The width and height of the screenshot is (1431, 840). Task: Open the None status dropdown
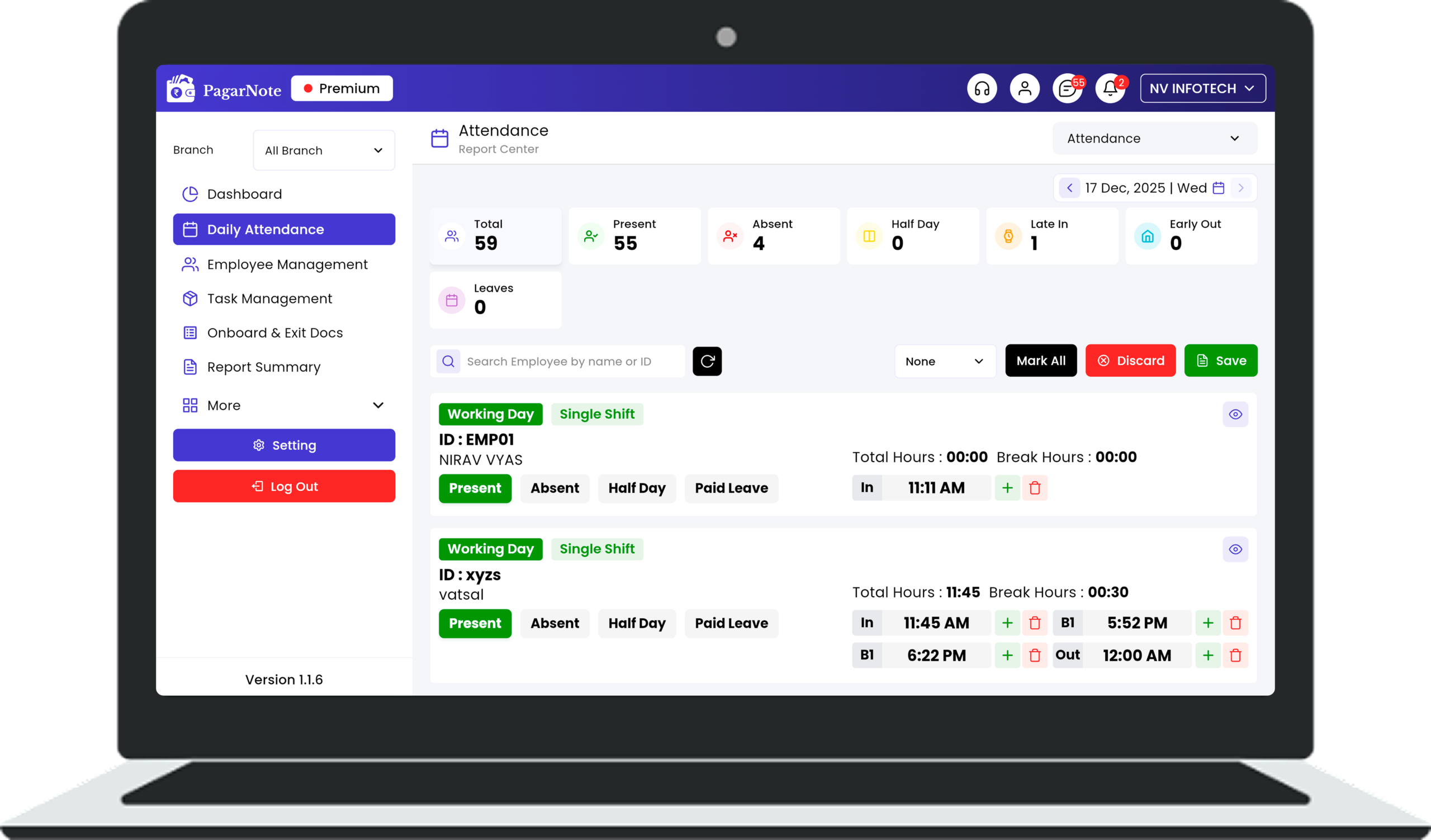[x=944, y=361]
